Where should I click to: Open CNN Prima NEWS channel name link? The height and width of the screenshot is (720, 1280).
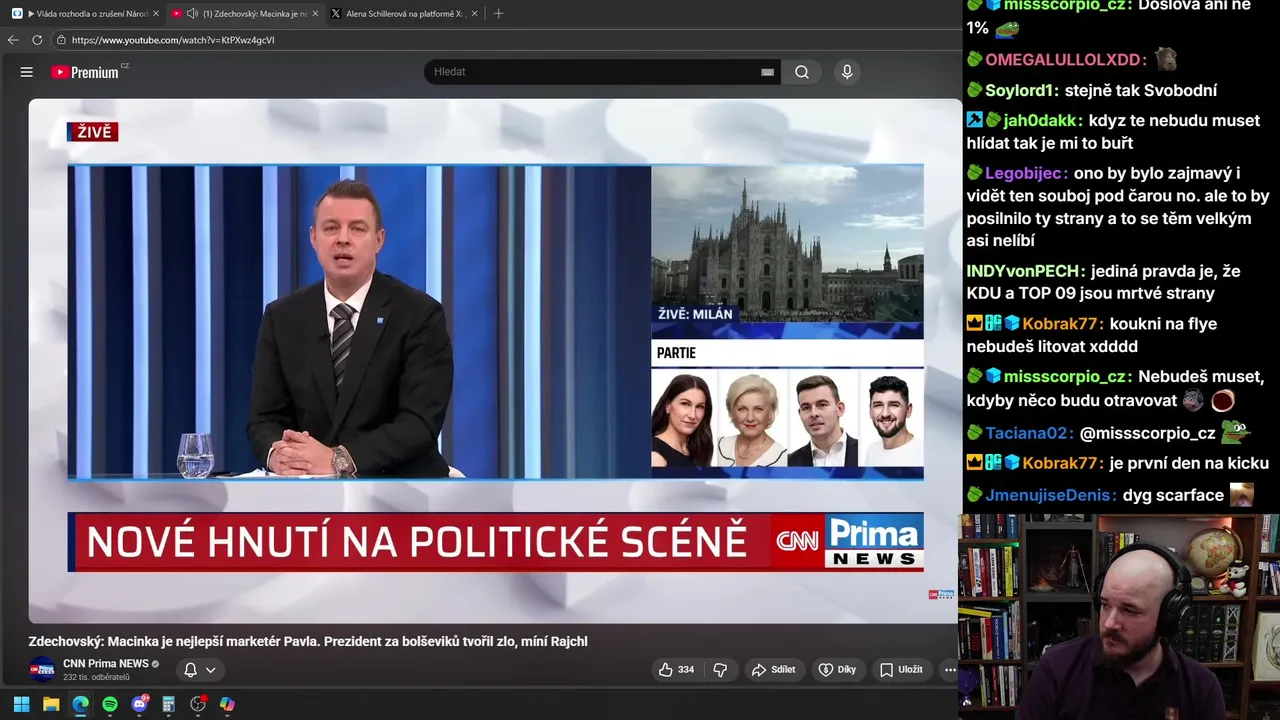point(105,663)
